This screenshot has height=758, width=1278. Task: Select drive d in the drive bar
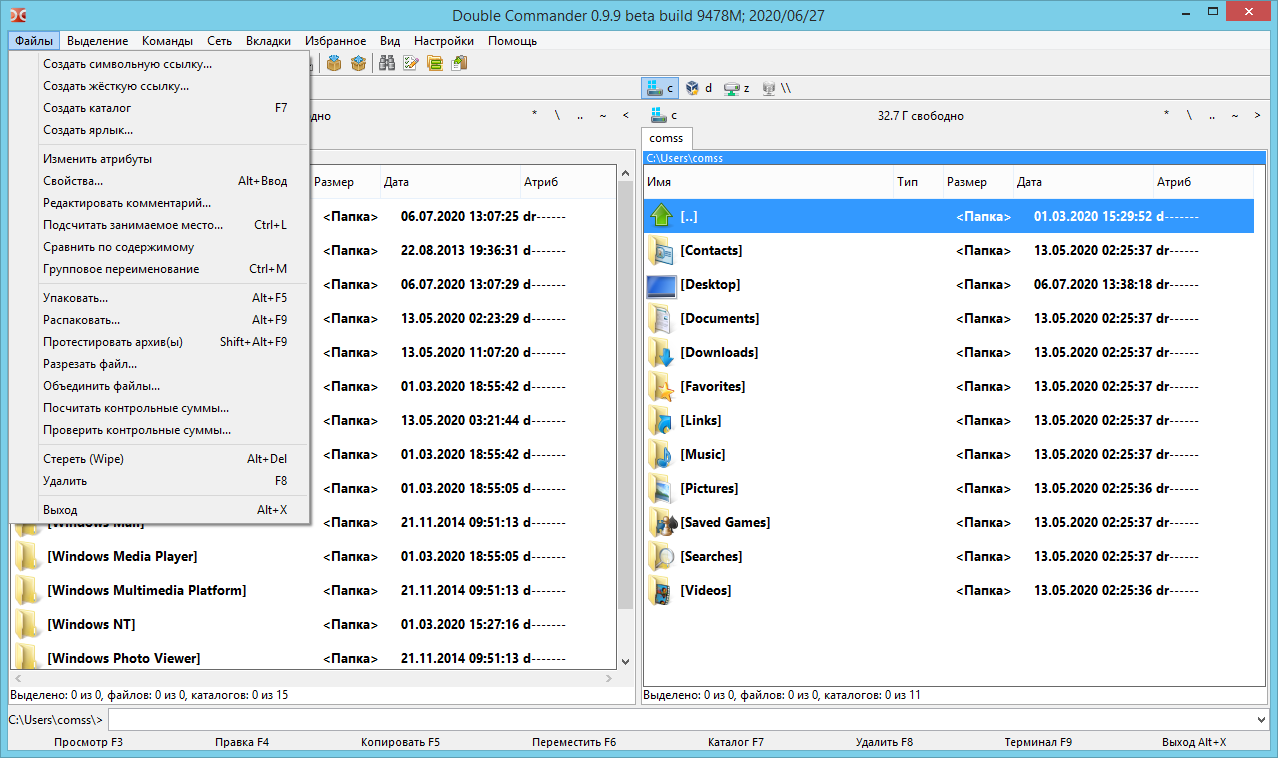point(698,88)
